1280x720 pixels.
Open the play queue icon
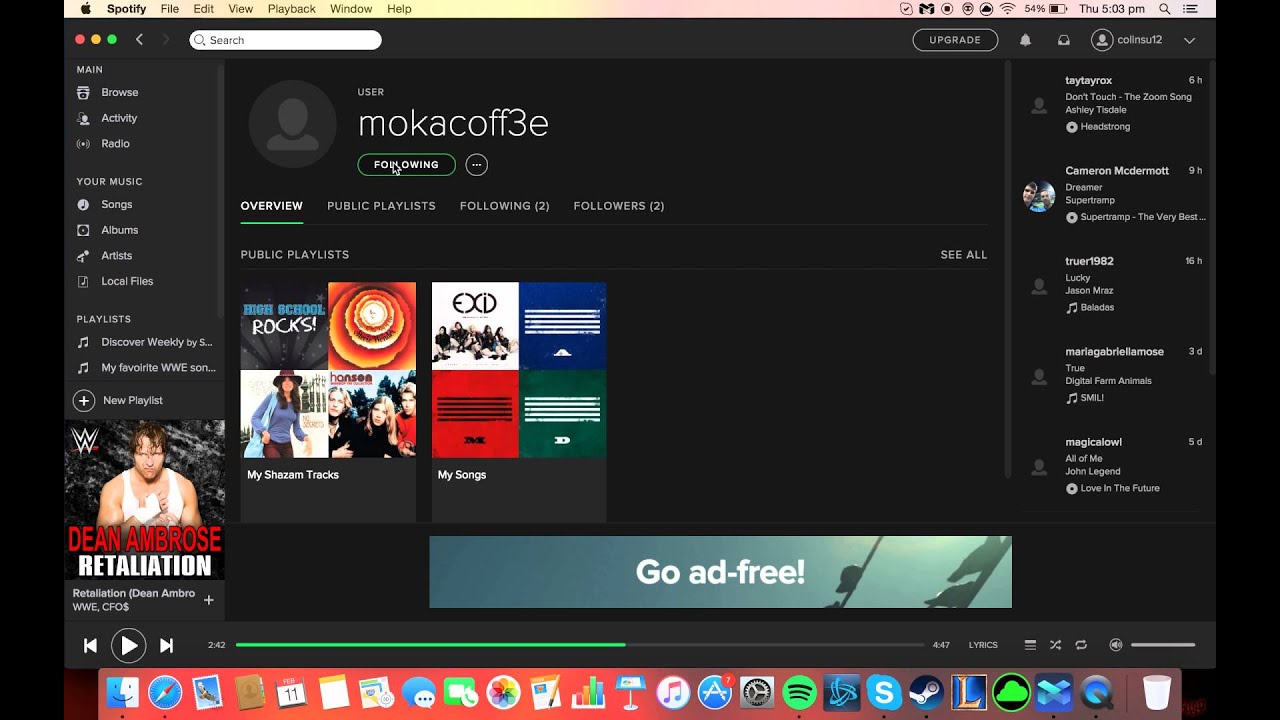(1030, 645)
